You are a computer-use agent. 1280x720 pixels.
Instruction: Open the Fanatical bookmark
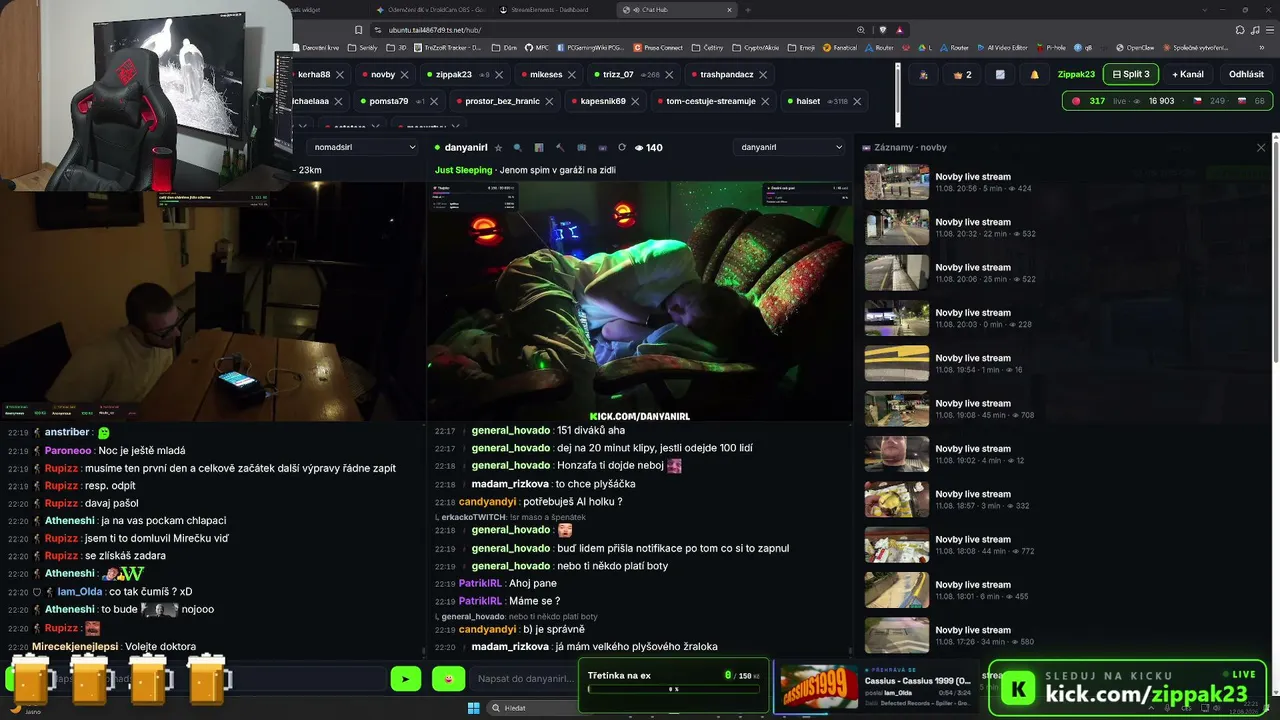click(840, 47)
